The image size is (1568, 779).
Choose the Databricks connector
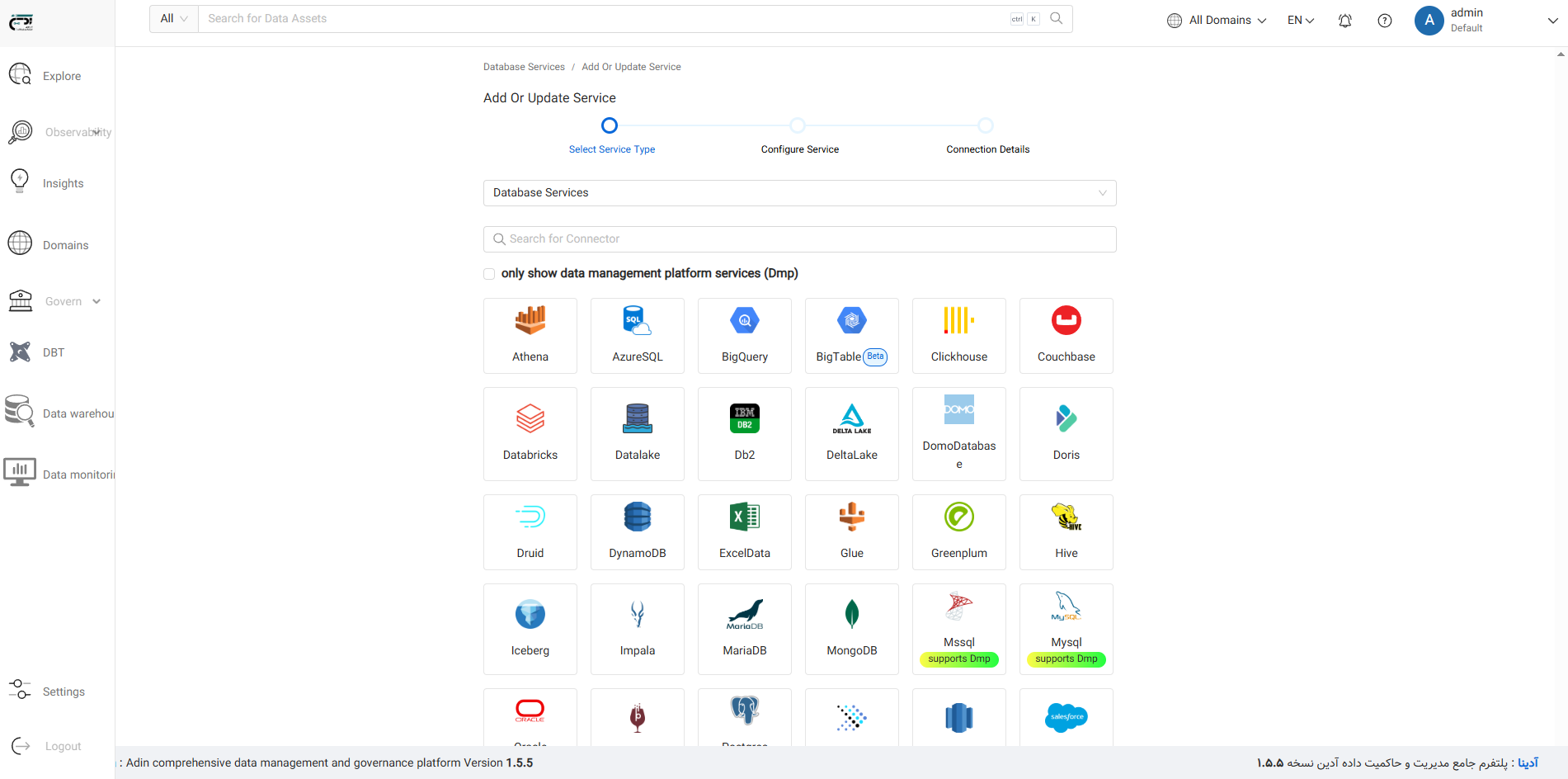530,434
